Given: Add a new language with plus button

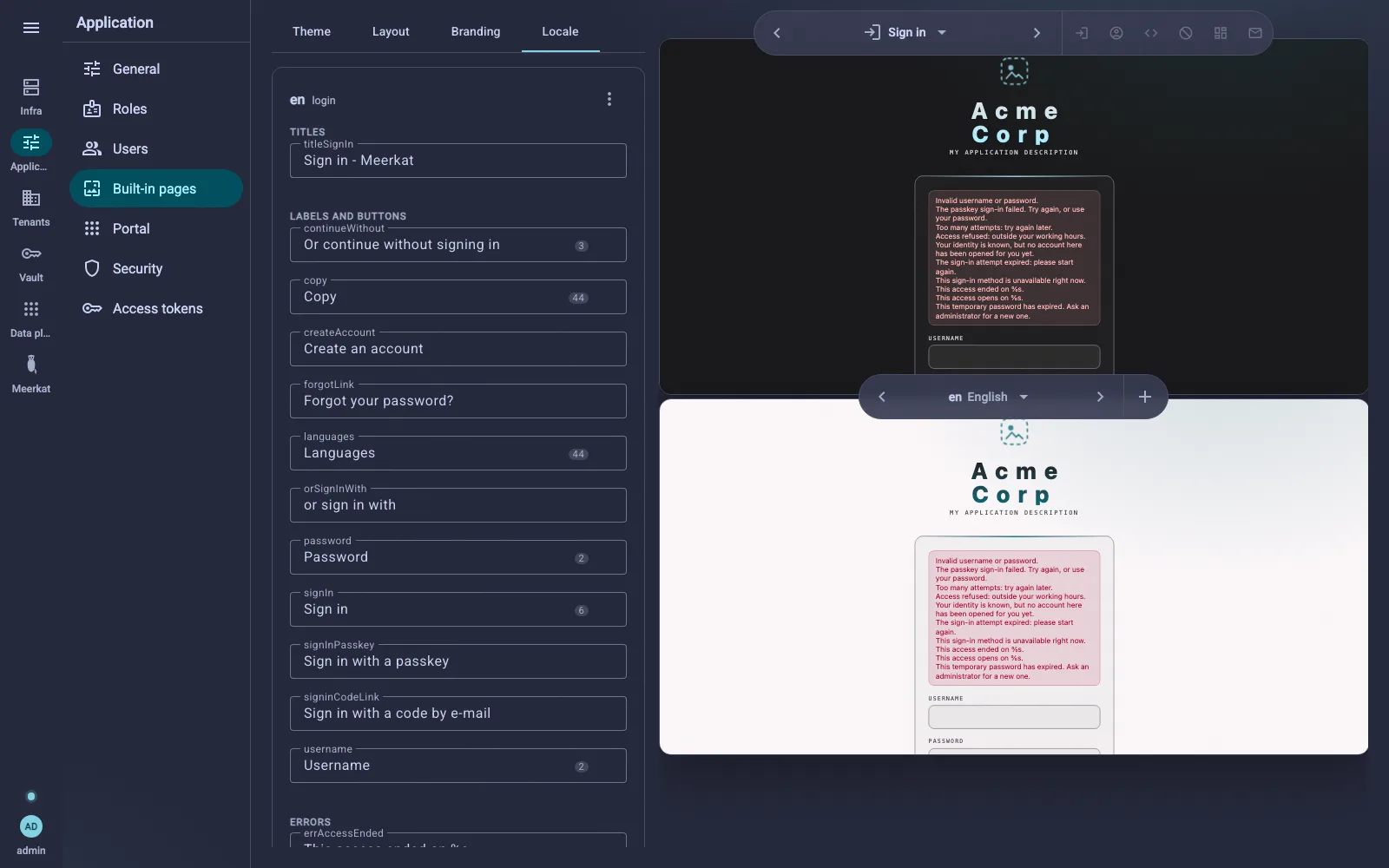Looking at the screenshot, I should coord(1145,397).
